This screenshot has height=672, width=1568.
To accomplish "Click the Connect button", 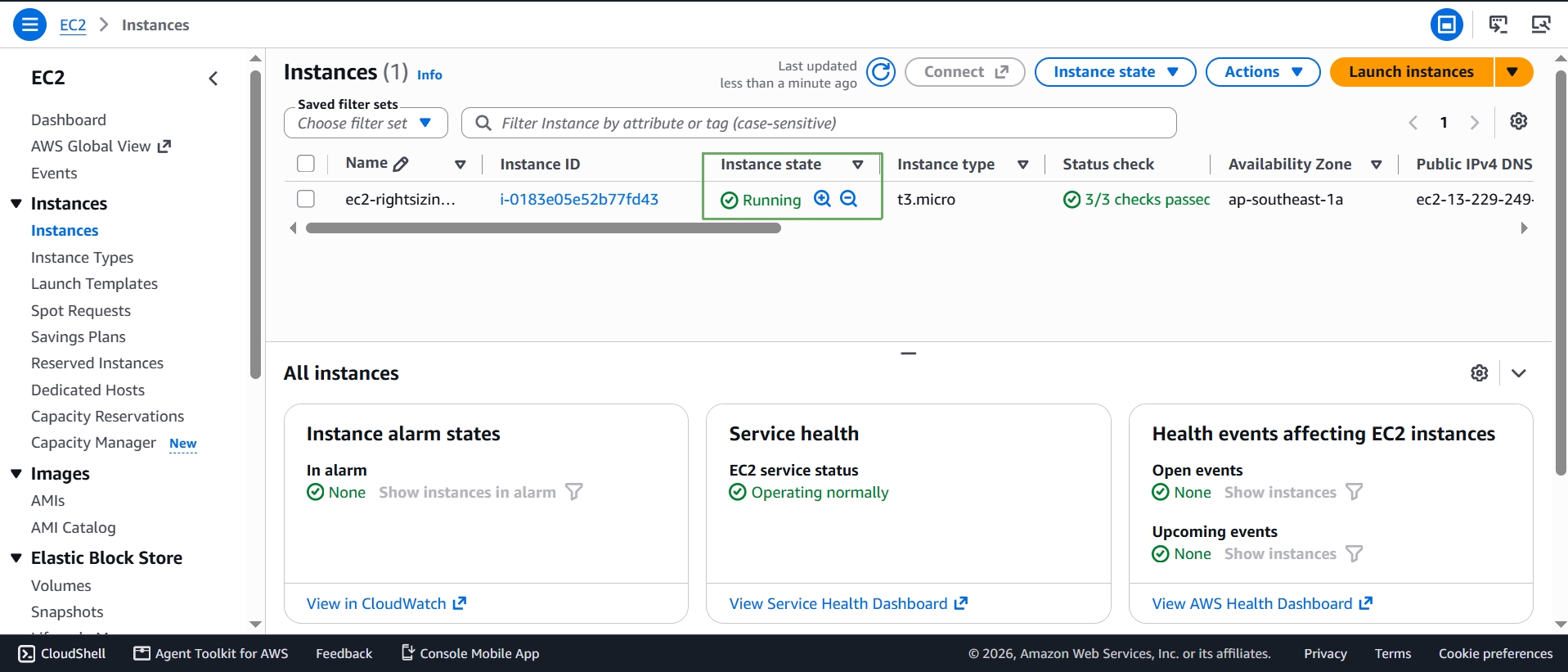I will click(965, 72).
